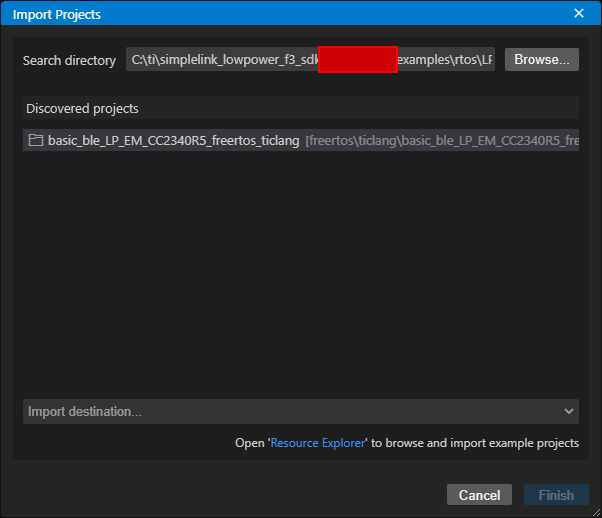Click the chevron on Import destination
Screen dimensions: 602x518
pyautogui.click(x=569, y=411)
